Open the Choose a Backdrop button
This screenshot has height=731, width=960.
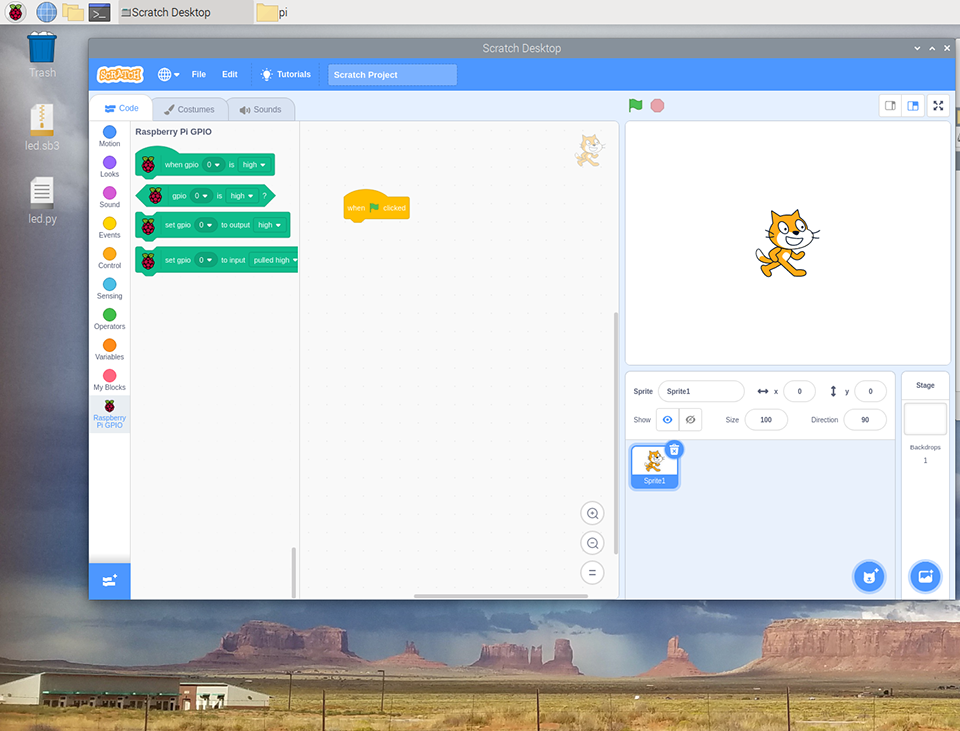[925, 576]
